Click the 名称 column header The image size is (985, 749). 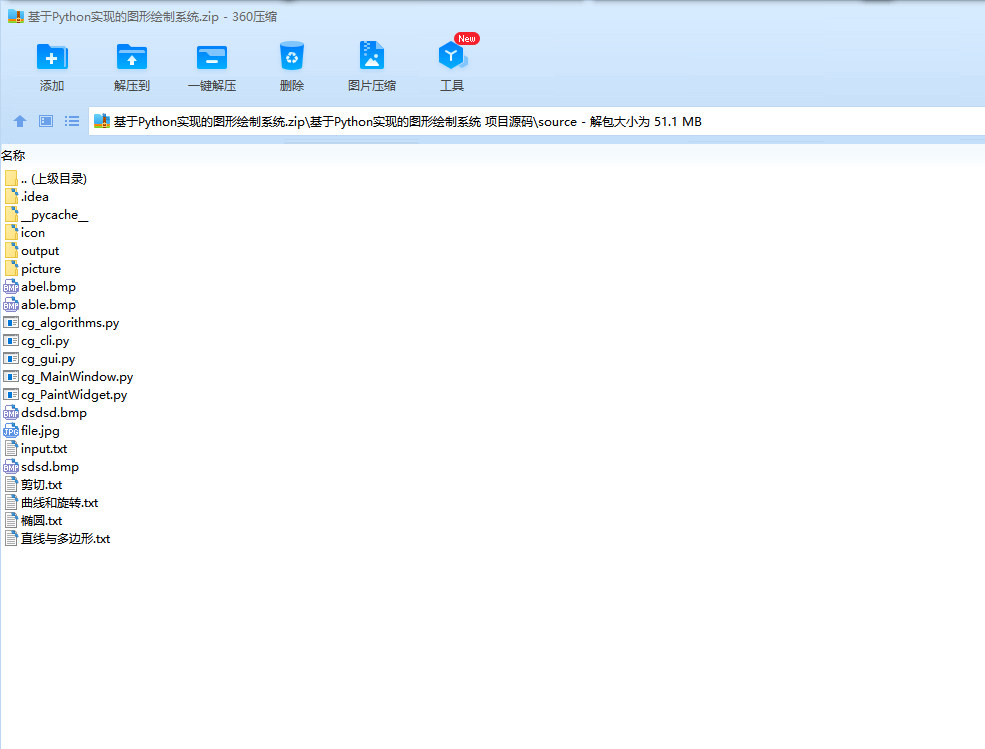[x=13, y=156]
